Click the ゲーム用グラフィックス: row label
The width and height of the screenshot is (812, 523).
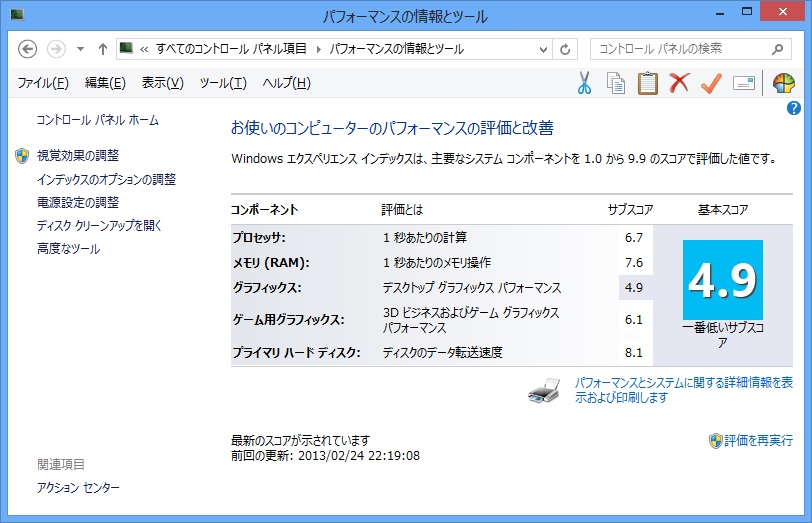click(288, 319)
